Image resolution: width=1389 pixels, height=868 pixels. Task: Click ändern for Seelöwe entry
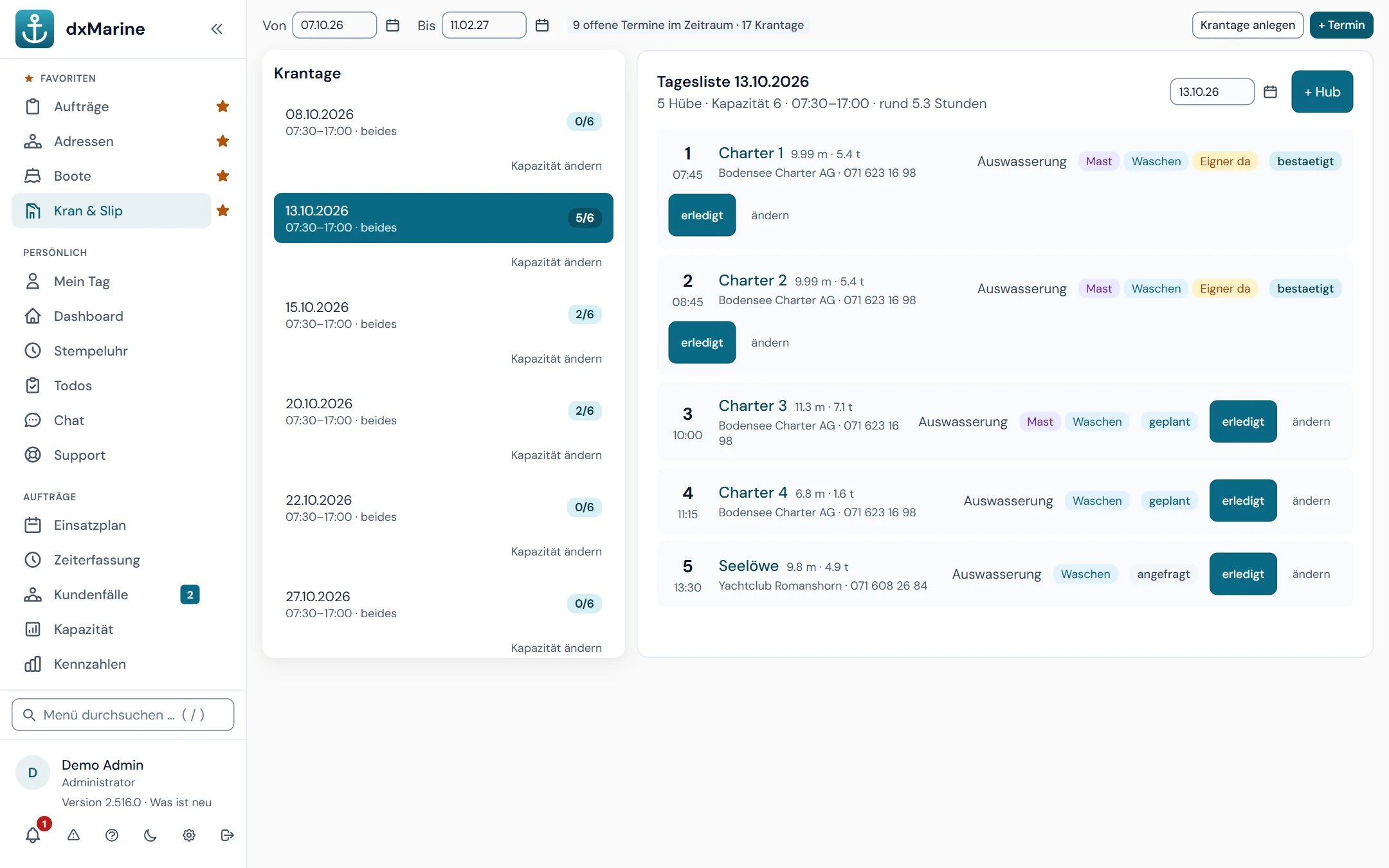[x=1311, y=574]
